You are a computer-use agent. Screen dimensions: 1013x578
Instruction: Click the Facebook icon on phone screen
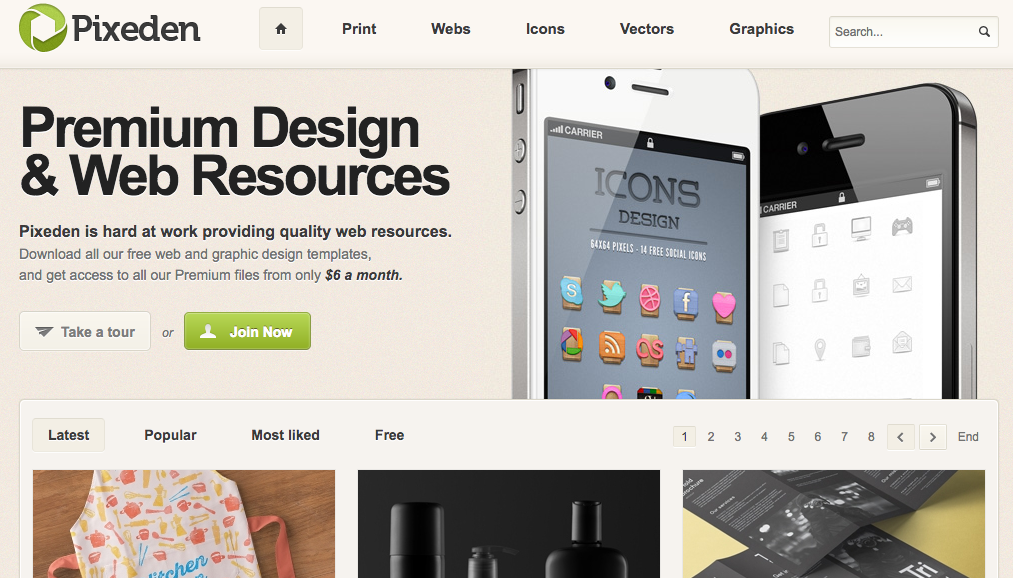coord(686,303)
